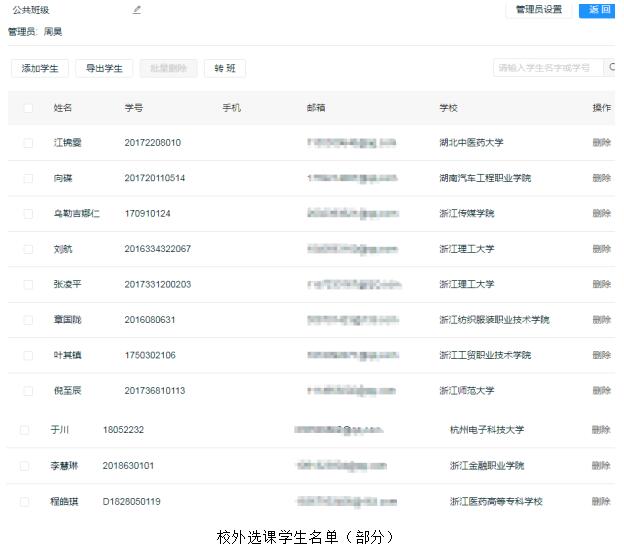Image resolution: width=624 pixels, height=547 pixels.
Task: Click the blue 返回 button
Action: (x=600, y=10)
